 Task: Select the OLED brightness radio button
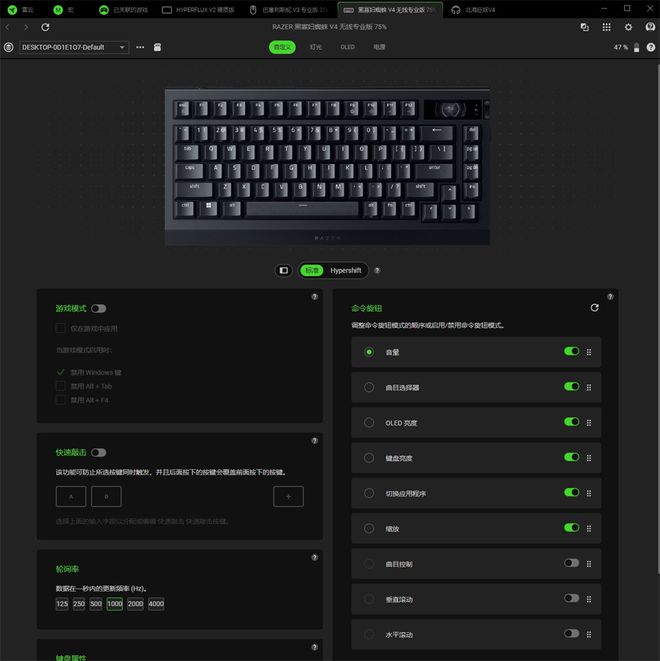click(x=369, y=422)
